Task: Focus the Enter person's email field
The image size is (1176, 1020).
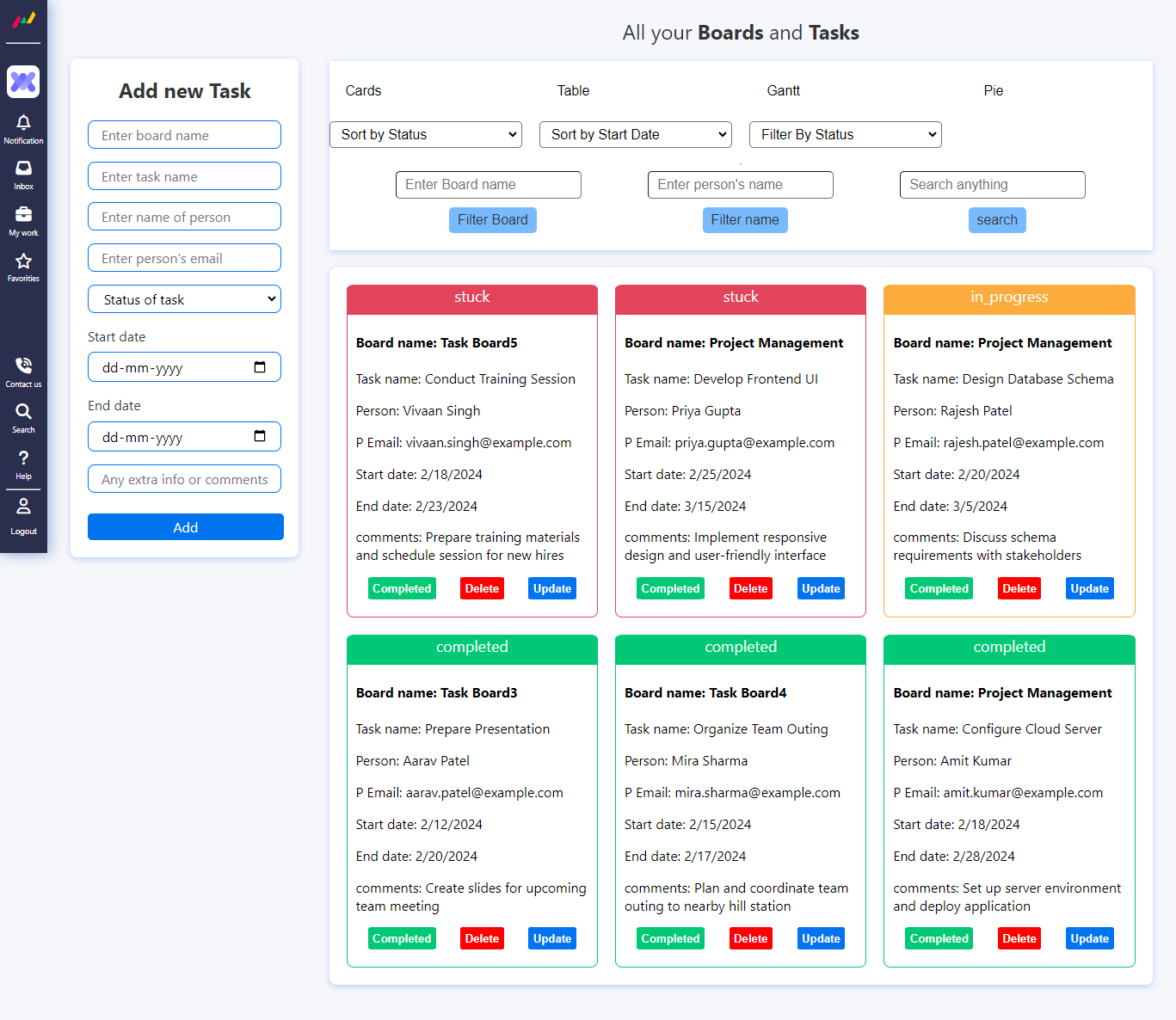Action: 184,258
